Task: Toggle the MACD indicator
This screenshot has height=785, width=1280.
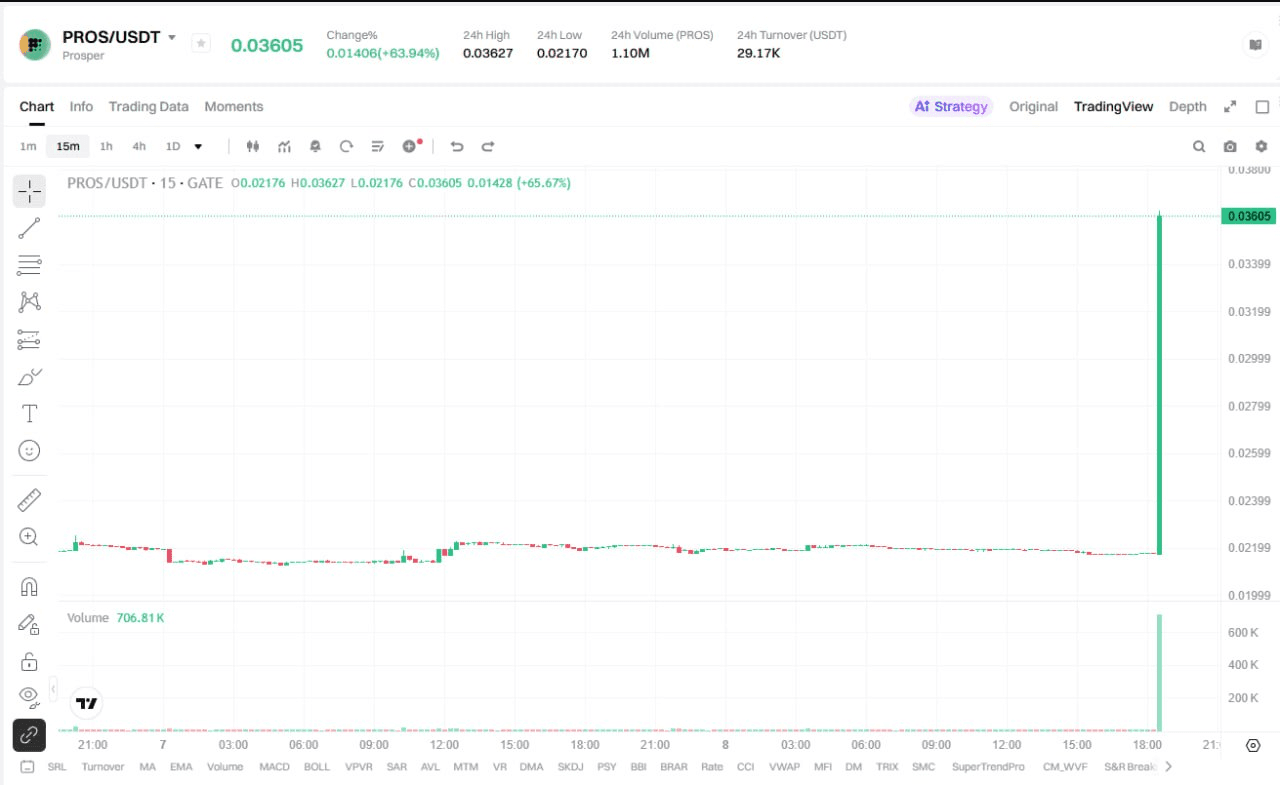Action: 274,767
